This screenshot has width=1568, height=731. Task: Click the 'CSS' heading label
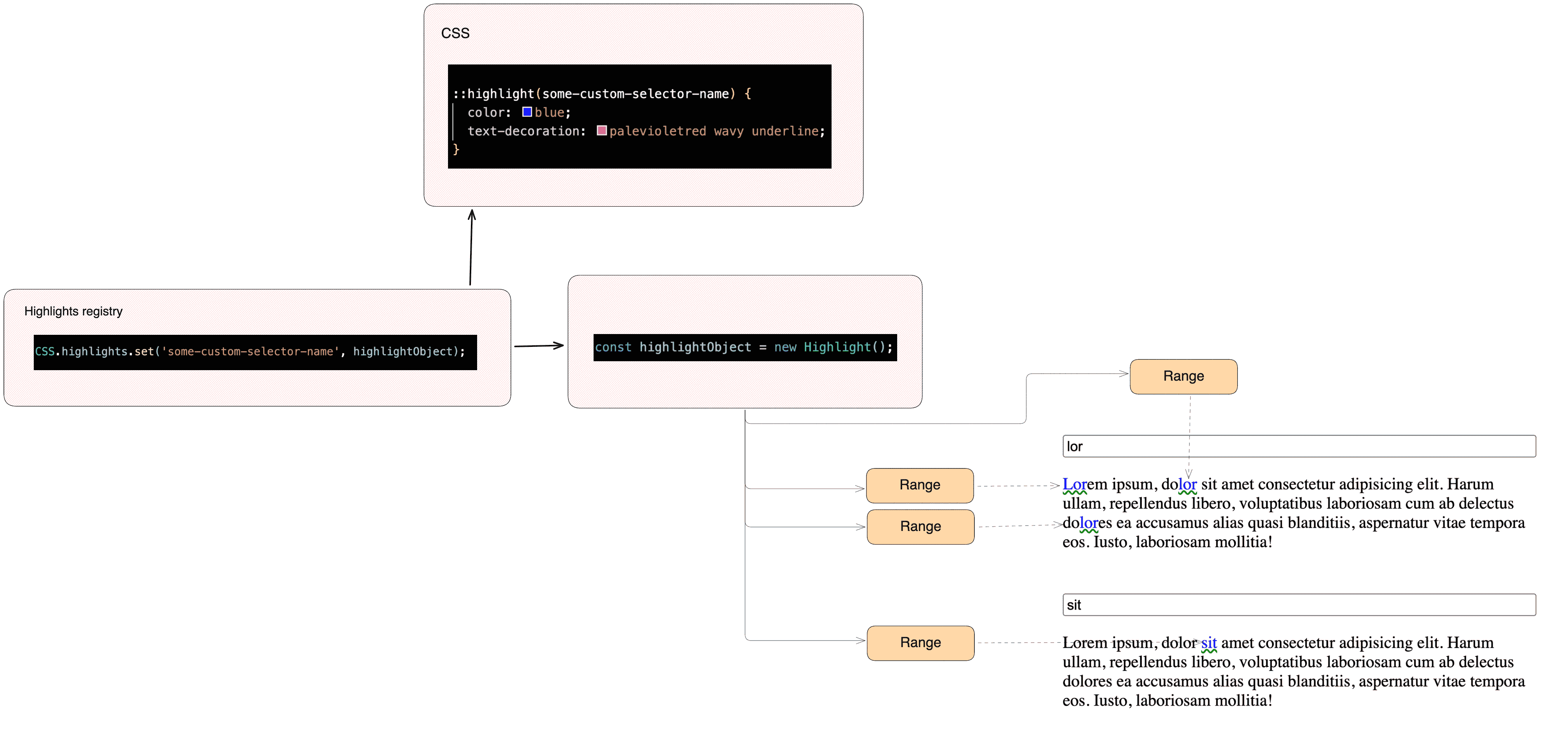(x=455, y=33)
